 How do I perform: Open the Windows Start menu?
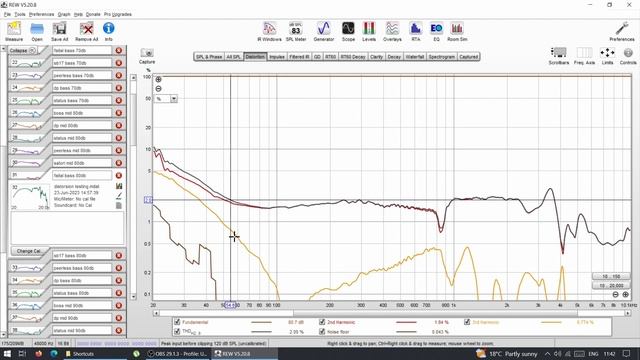7,354
